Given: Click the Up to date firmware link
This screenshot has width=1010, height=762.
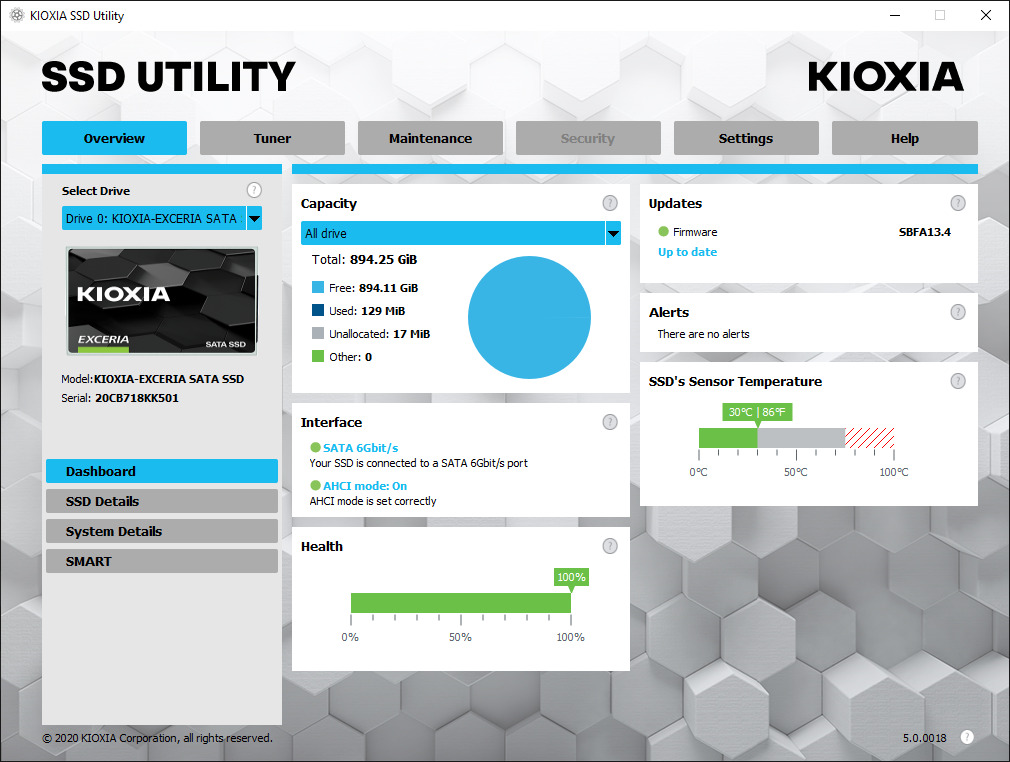Looking at the screenshot, I should 687,252.
